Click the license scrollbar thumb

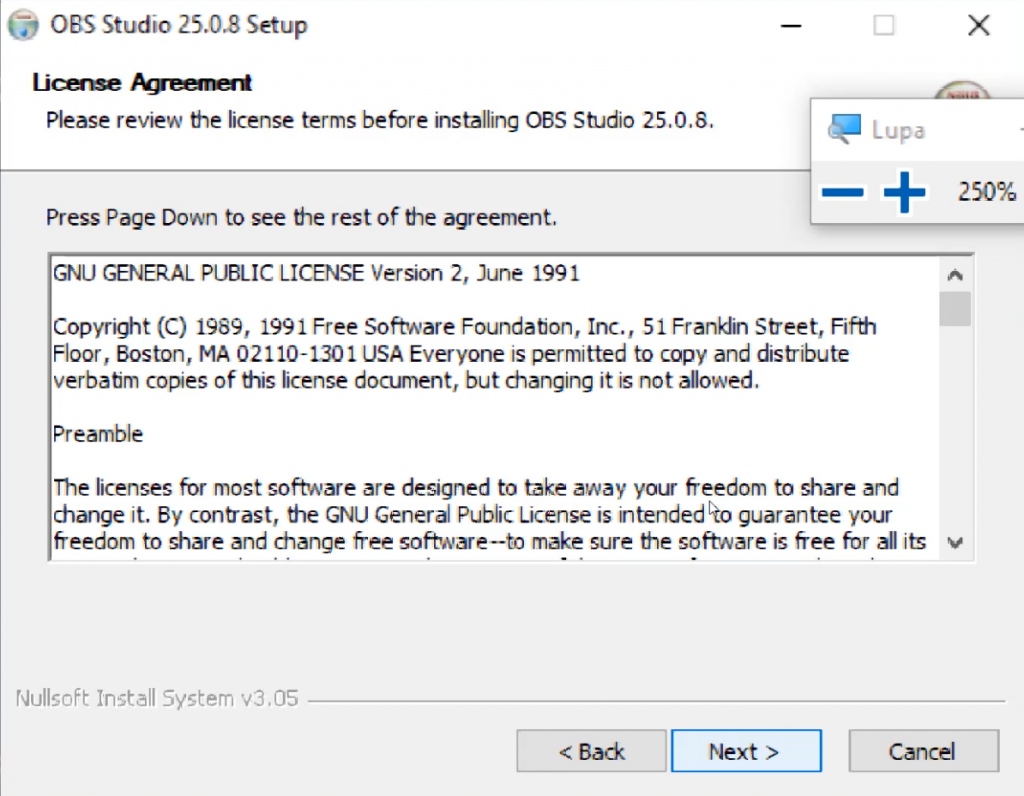(955, 309)
